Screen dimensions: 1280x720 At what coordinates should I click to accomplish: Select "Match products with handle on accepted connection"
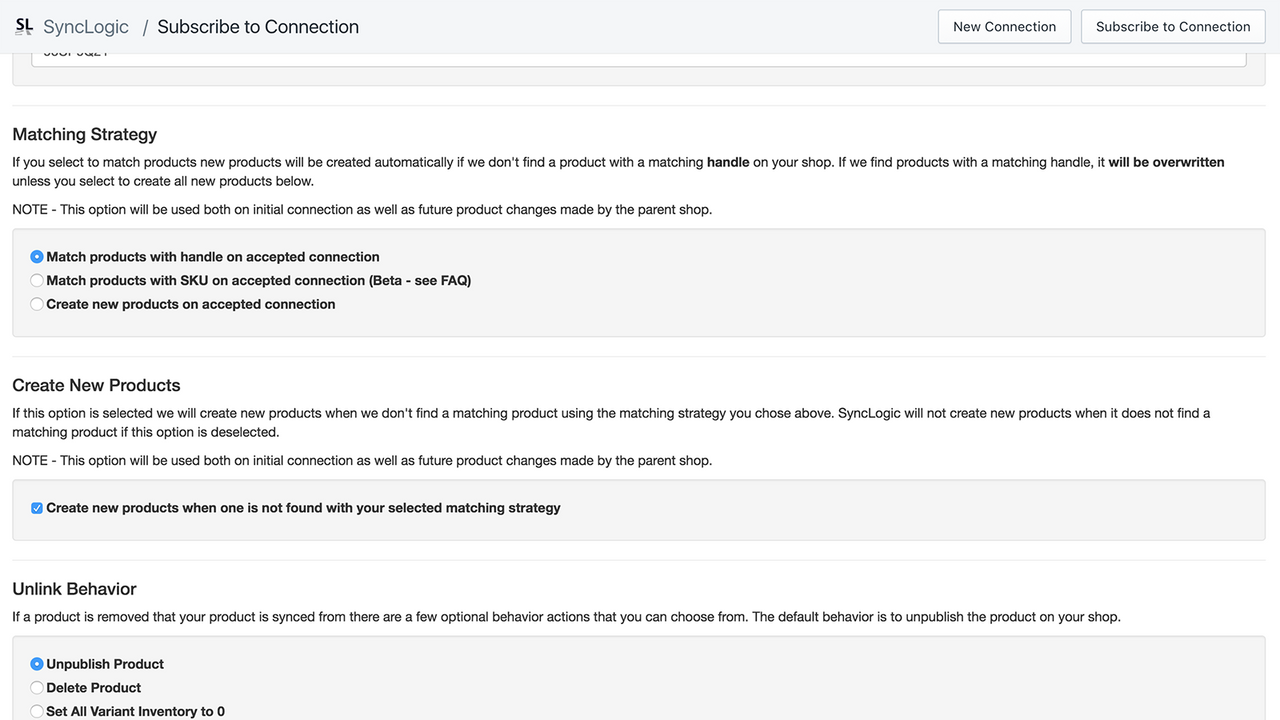[x=36, y=256]
